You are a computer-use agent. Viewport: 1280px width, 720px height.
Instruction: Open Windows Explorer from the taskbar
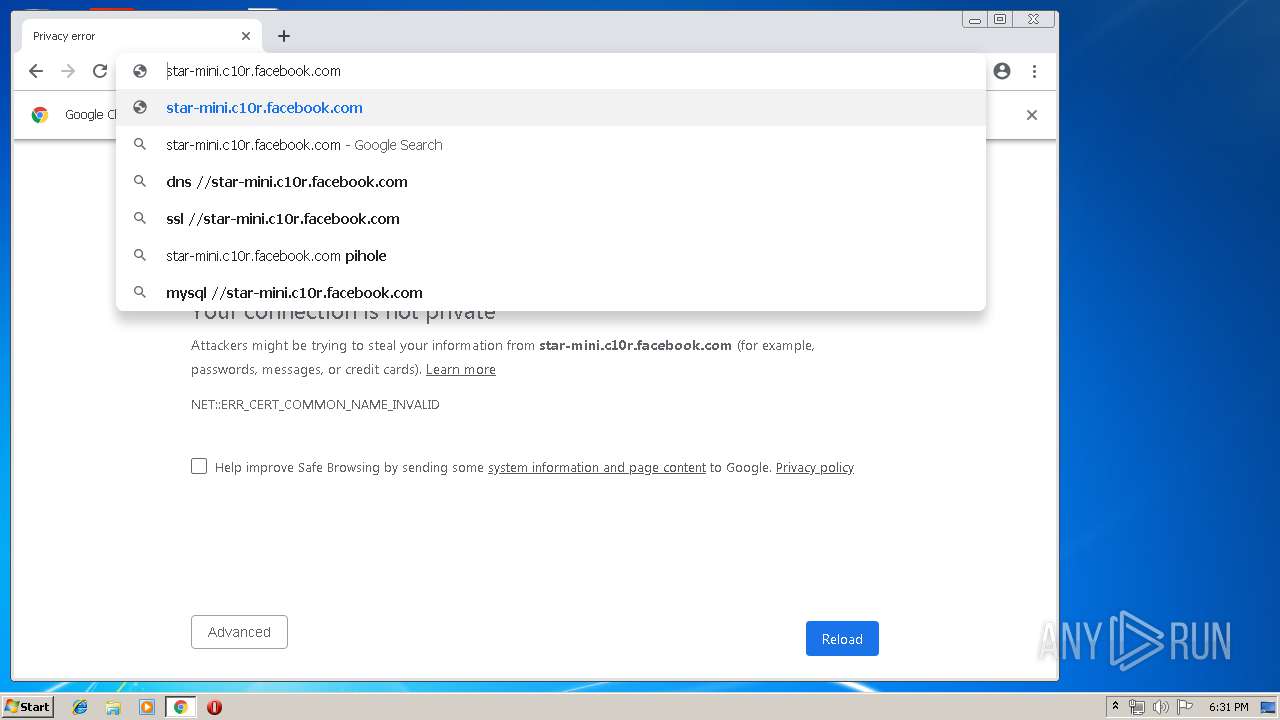pyautogui.click(x=113, y=707)
